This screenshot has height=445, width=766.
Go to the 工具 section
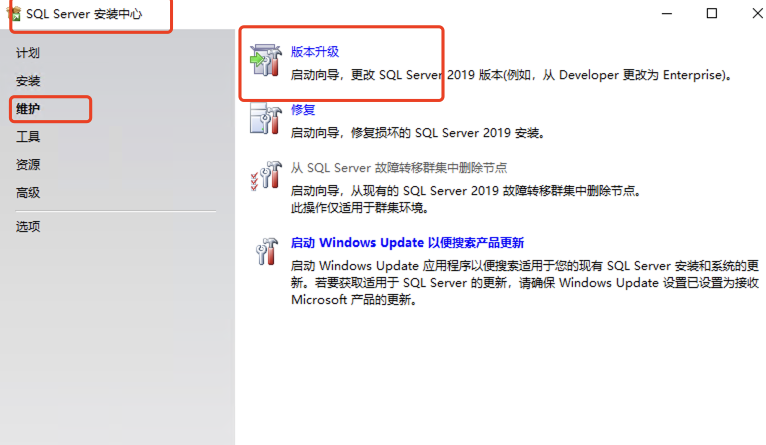[x=28, y=136]
